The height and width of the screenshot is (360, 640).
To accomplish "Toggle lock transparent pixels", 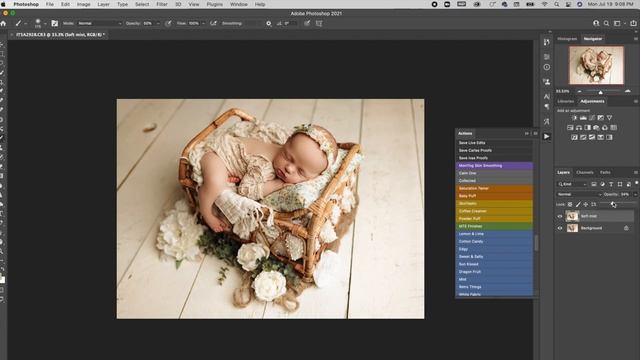I will (570, 204).
